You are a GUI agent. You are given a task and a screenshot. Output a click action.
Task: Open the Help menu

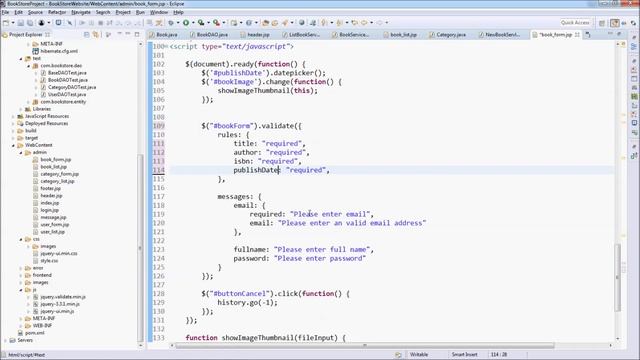178,12
